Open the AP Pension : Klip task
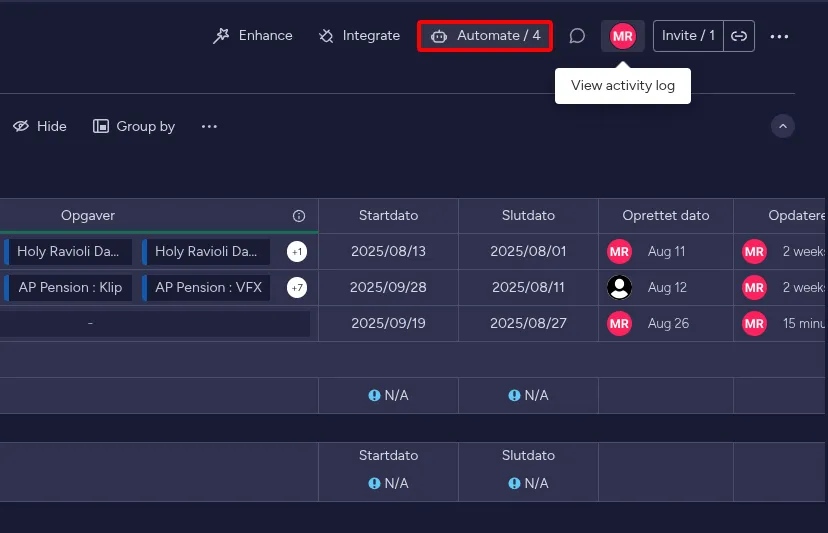 click(x=69, y=288)
